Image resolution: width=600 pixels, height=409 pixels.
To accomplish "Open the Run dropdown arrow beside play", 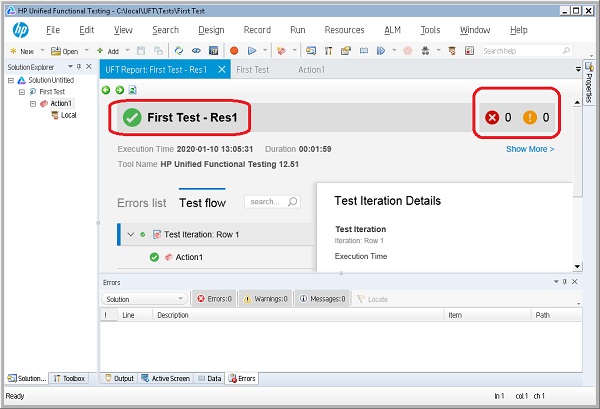I will point(264,51).
